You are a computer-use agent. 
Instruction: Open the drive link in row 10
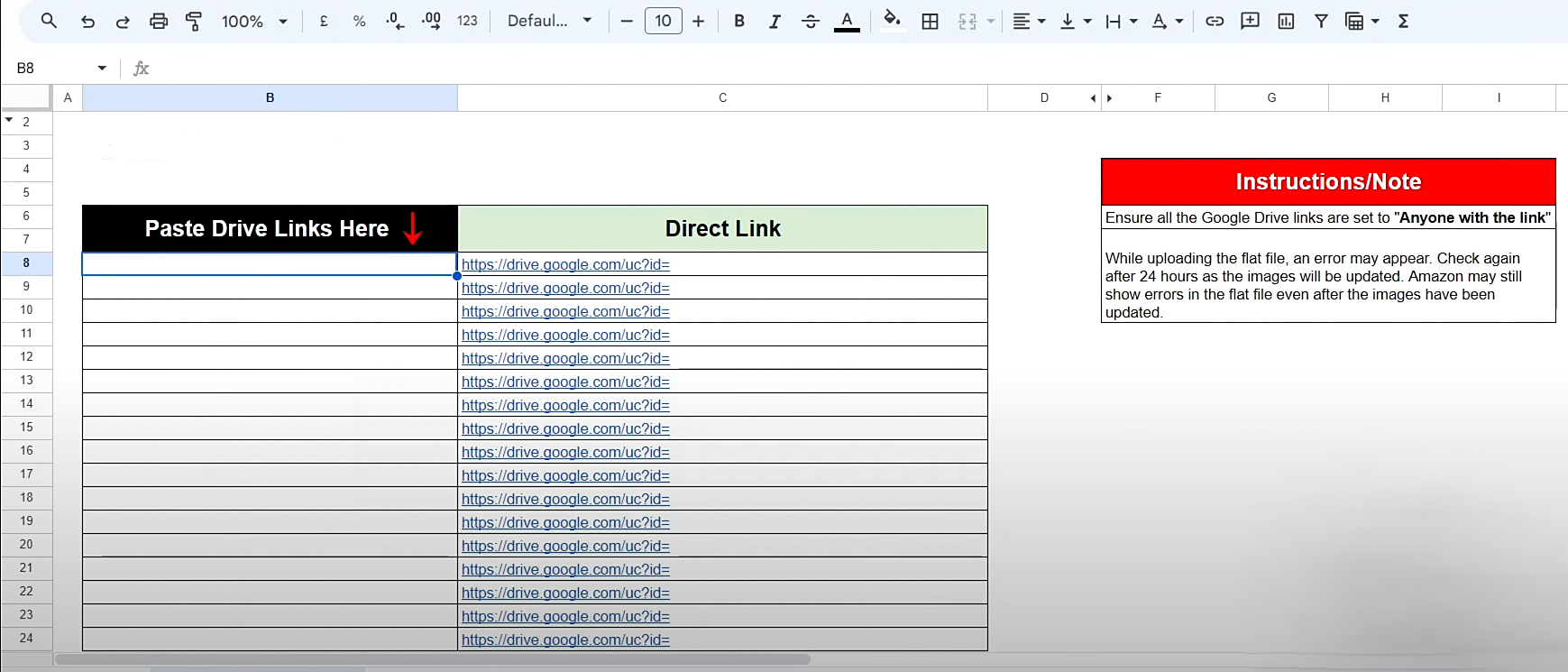(x=565, y=311)
